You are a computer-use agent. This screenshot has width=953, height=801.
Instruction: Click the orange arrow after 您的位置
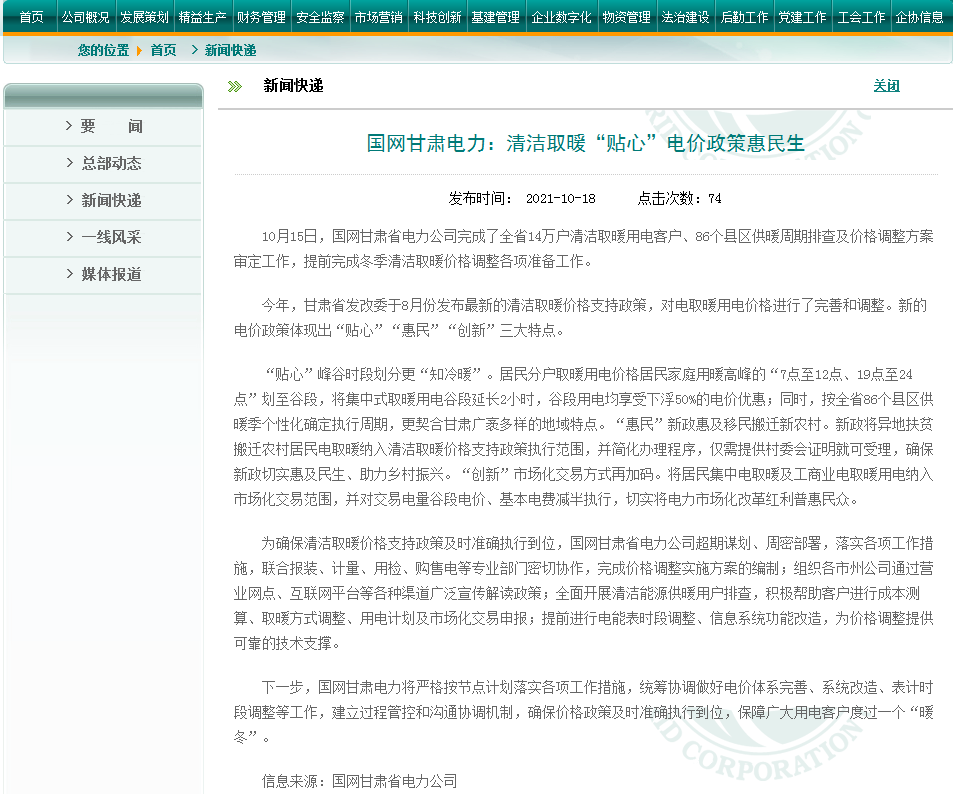point(139,50)
